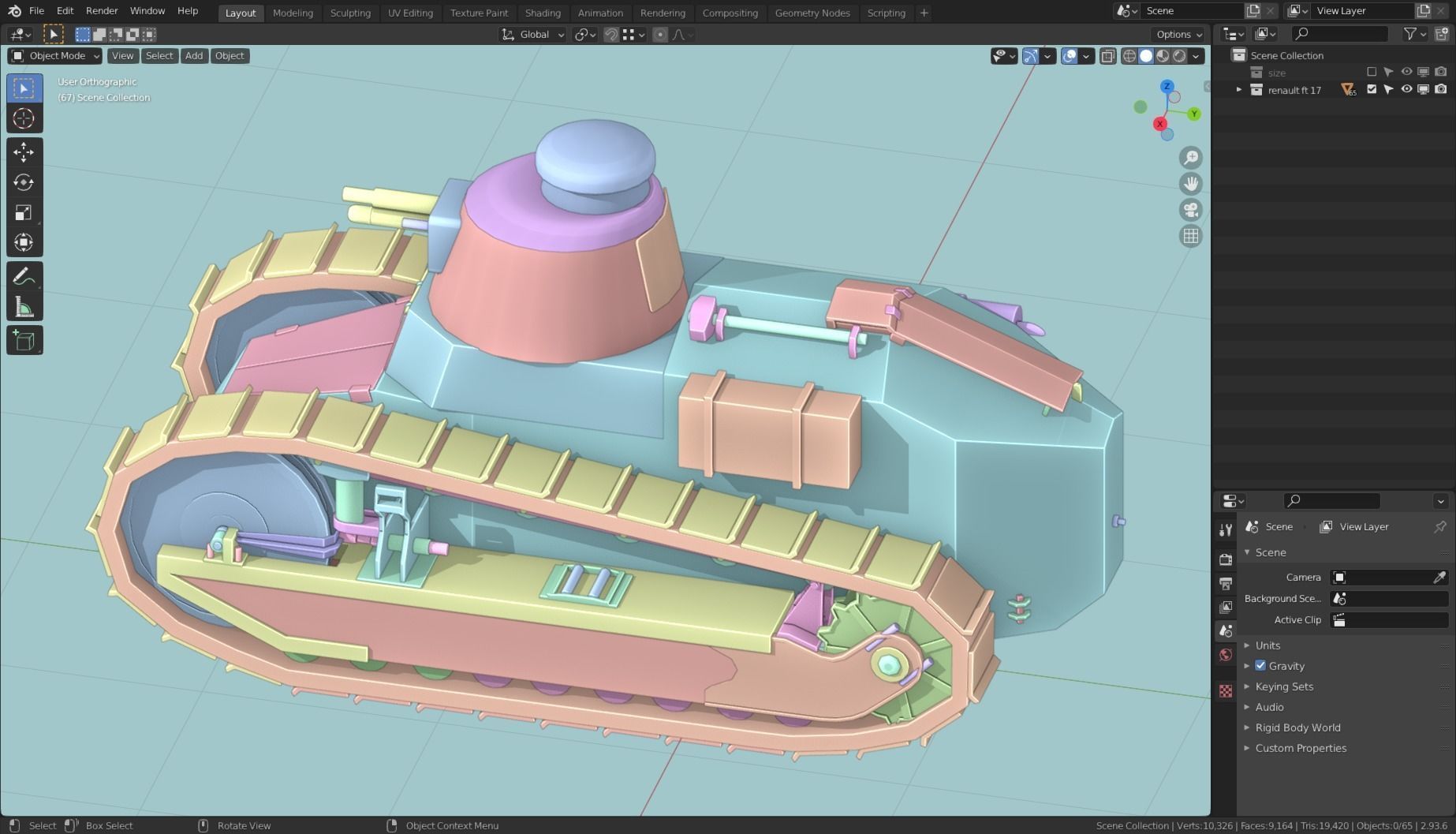This screenshot has height=834, width=1456.
Task: Click the outliner search field
Action: [x=1339, y=33]
